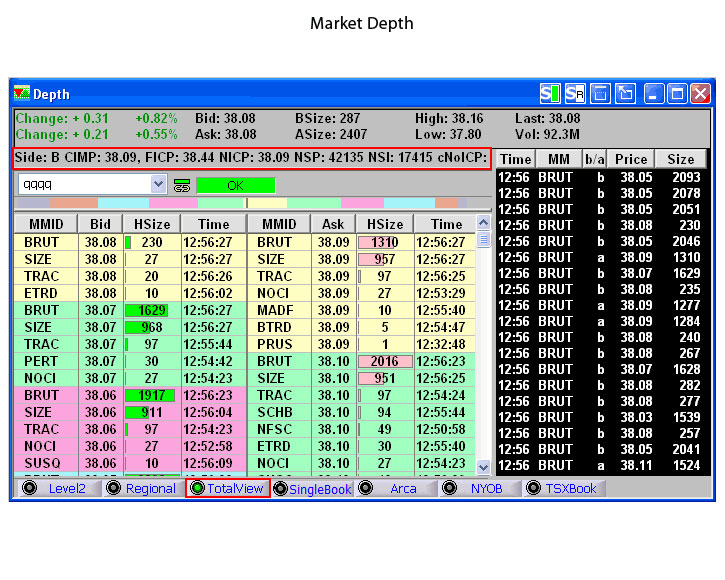Click the pop-out arrow icon in title bar
Image resolution: width=725 pixels, height=580 pixels.
click(x=625, y=94)
